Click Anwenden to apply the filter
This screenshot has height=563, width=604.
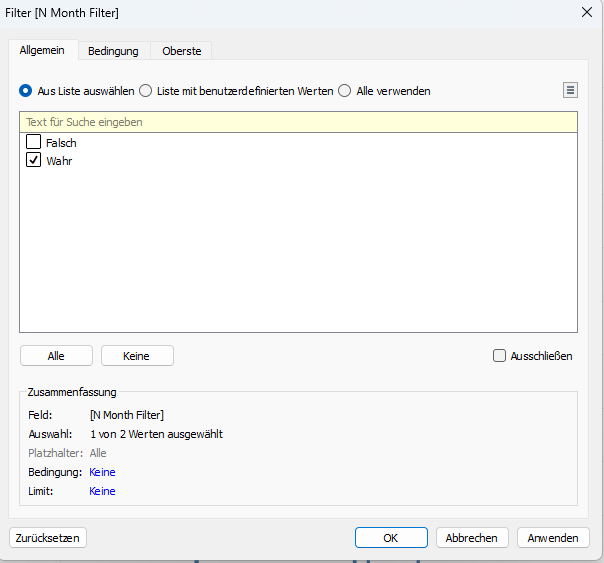pyautogui.click(x=553, y=538)
